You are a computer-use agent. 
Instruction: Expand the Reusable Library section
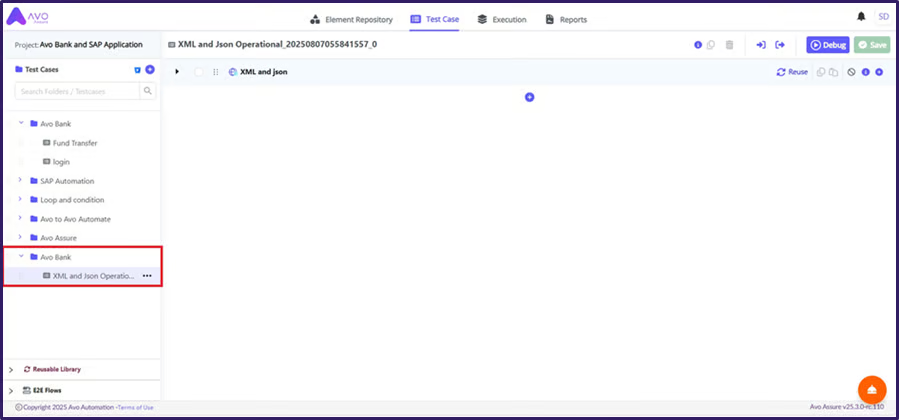pyautogui.click(x=11, y=369)
